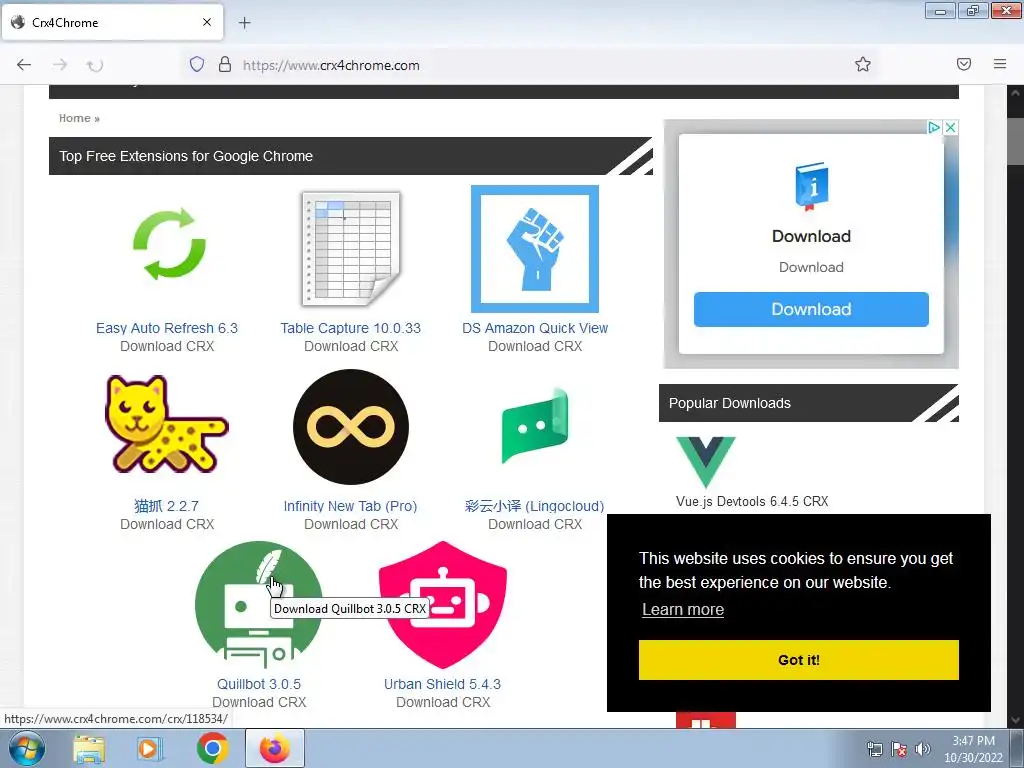1024x768 pixels.
Task: Open the Infinity New Tab (Pro) link
Action: click(x=350, y=506)
